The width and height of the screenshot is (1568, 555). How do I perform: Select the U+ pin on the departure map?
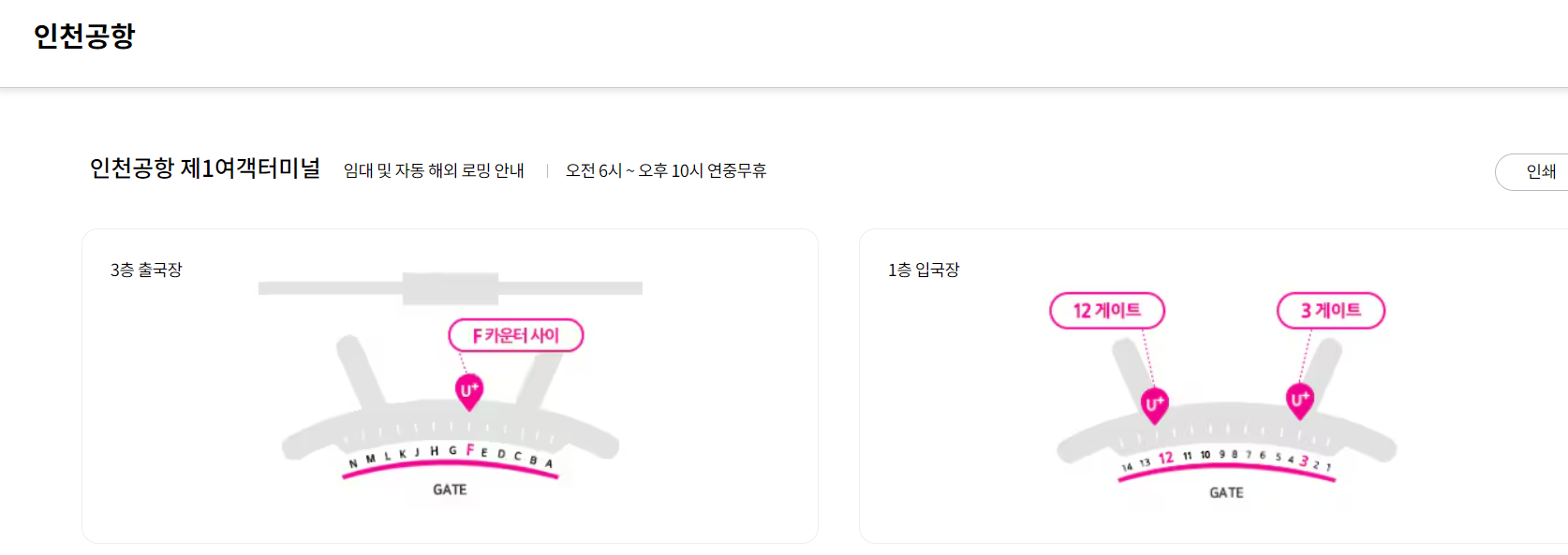468,391
